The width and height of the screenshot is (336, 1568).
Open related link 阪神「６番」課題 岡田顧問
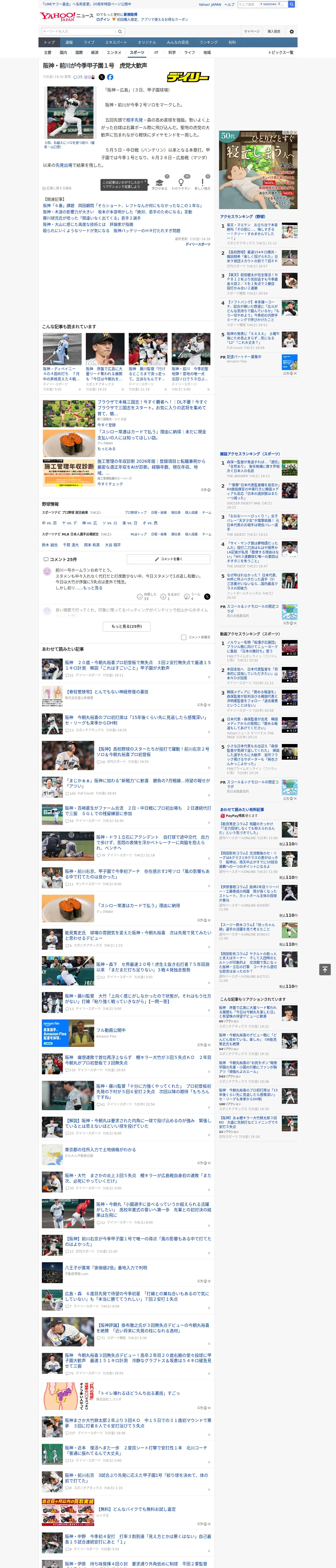pos(122,206)
